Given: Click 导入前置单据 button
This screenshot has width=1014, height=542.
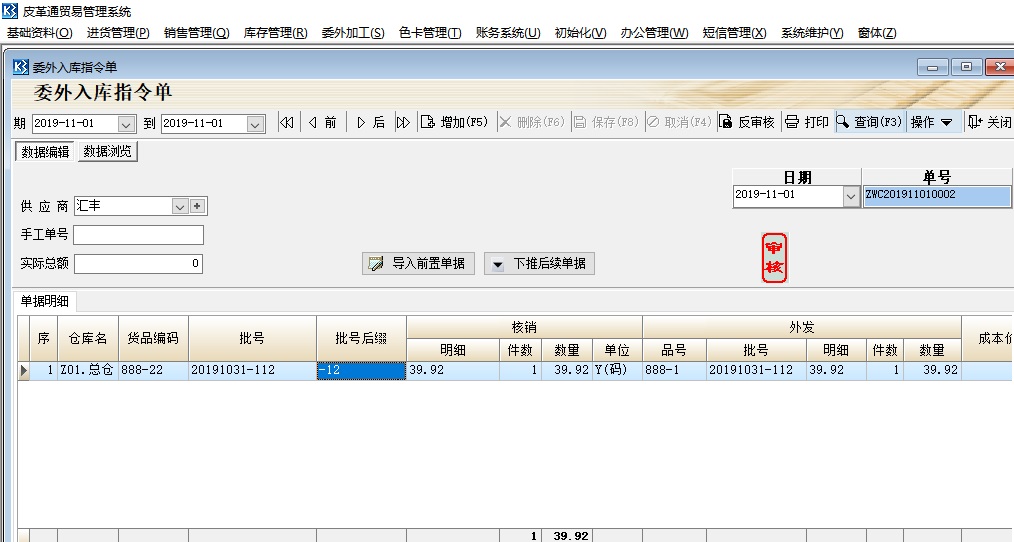Looking at the screenshot, I should click(x=418, y=263).
